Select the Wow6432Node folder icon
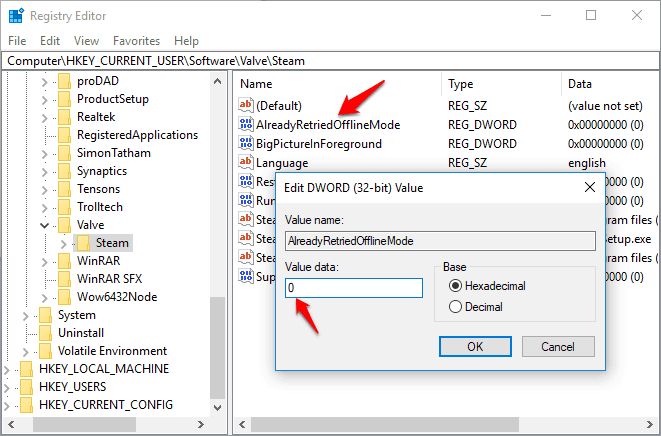Image resolution: width=661 pixels, height=436 pixels. pyautogui.click(x=64, y=297)
